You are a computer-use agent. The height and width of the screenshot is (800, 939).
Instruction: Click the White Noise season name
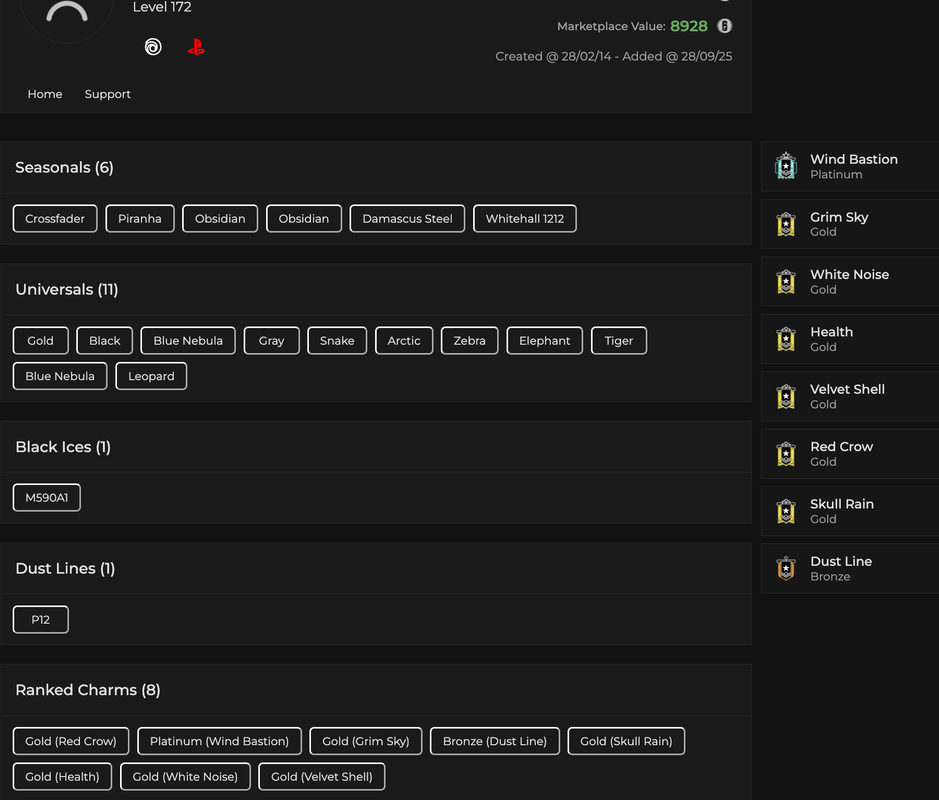849,274
